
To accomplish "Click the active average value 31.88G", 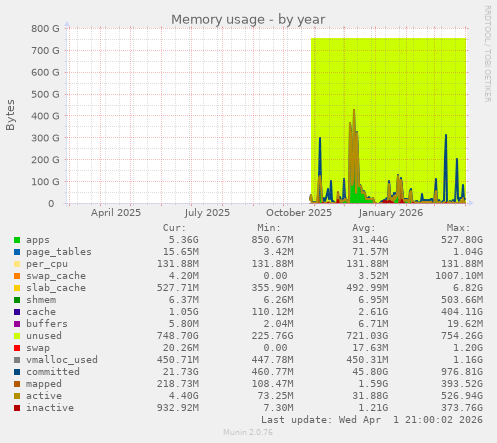I will click(x=370, y=396).
